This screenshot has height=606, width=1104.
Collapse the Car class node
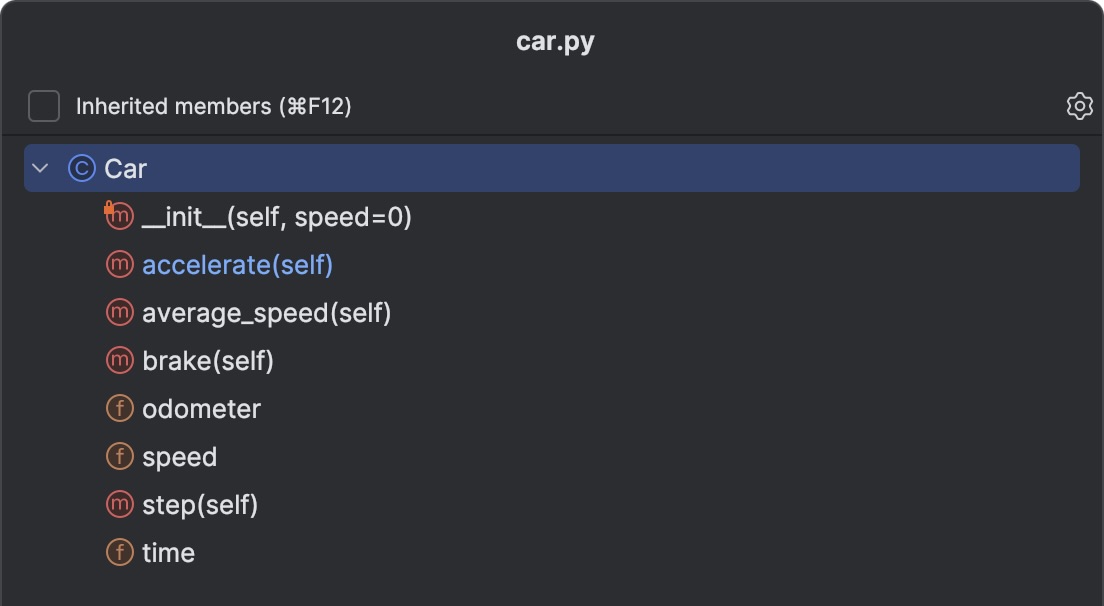pyautogui.click(x=39, y=168)
